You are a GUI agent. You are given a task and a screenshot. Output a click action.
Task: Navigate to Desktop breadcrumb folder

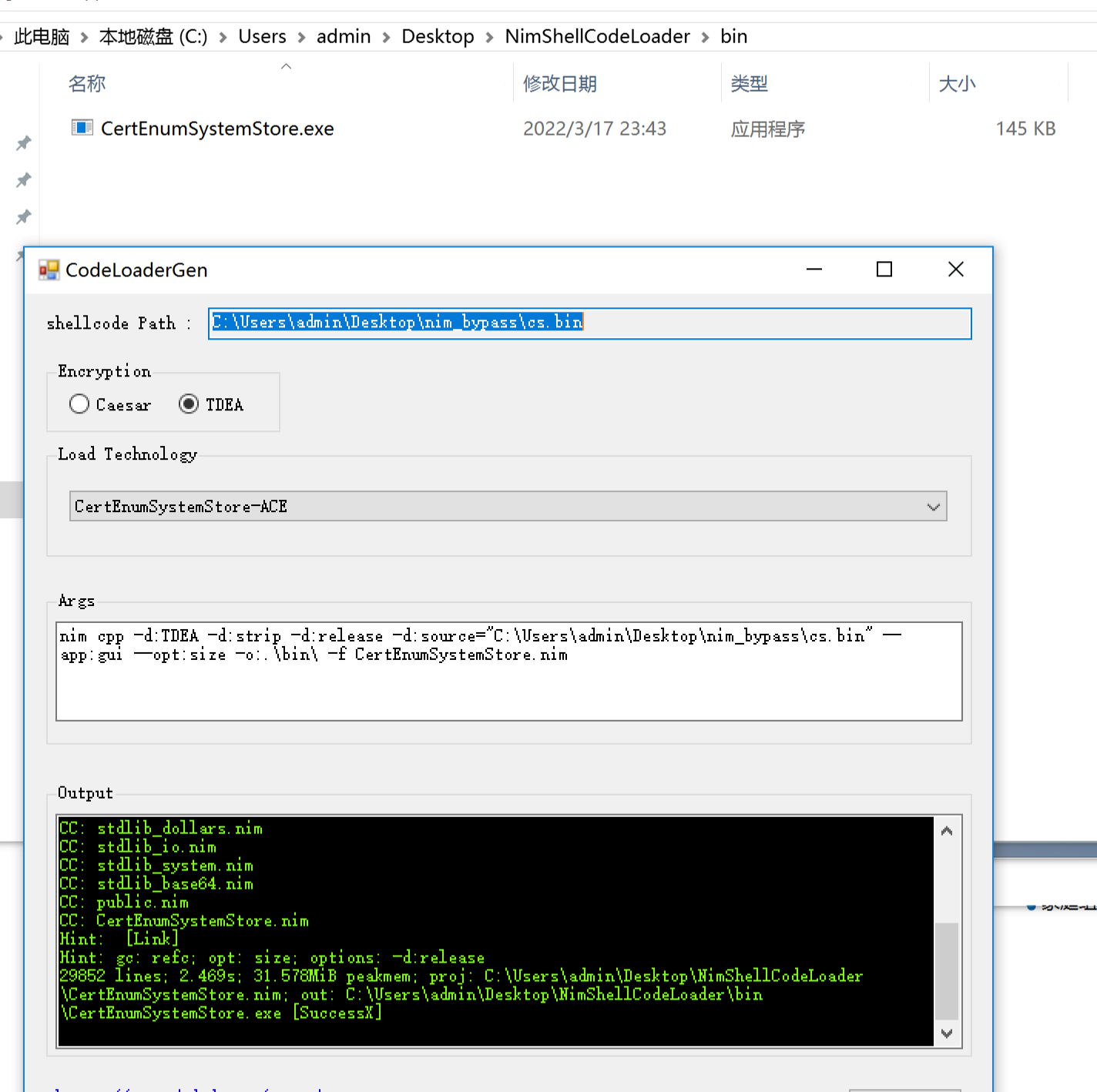438,36
